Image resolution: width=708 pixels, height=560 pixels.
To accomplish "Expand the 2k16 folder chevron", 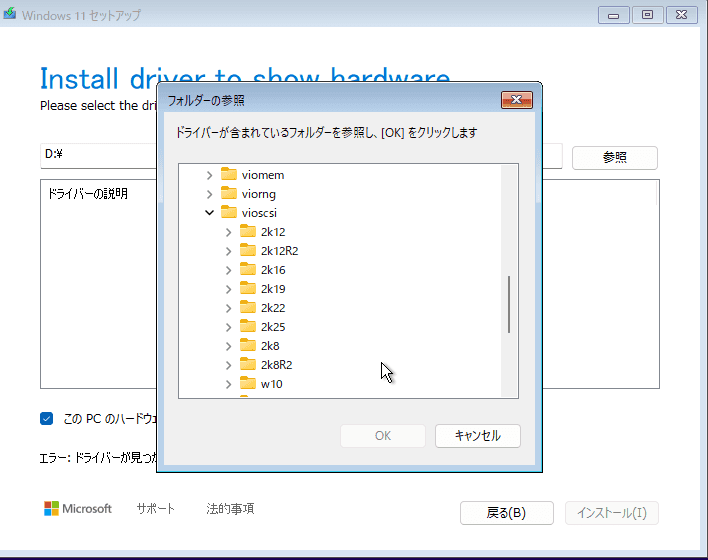I will tap(228, 270).
